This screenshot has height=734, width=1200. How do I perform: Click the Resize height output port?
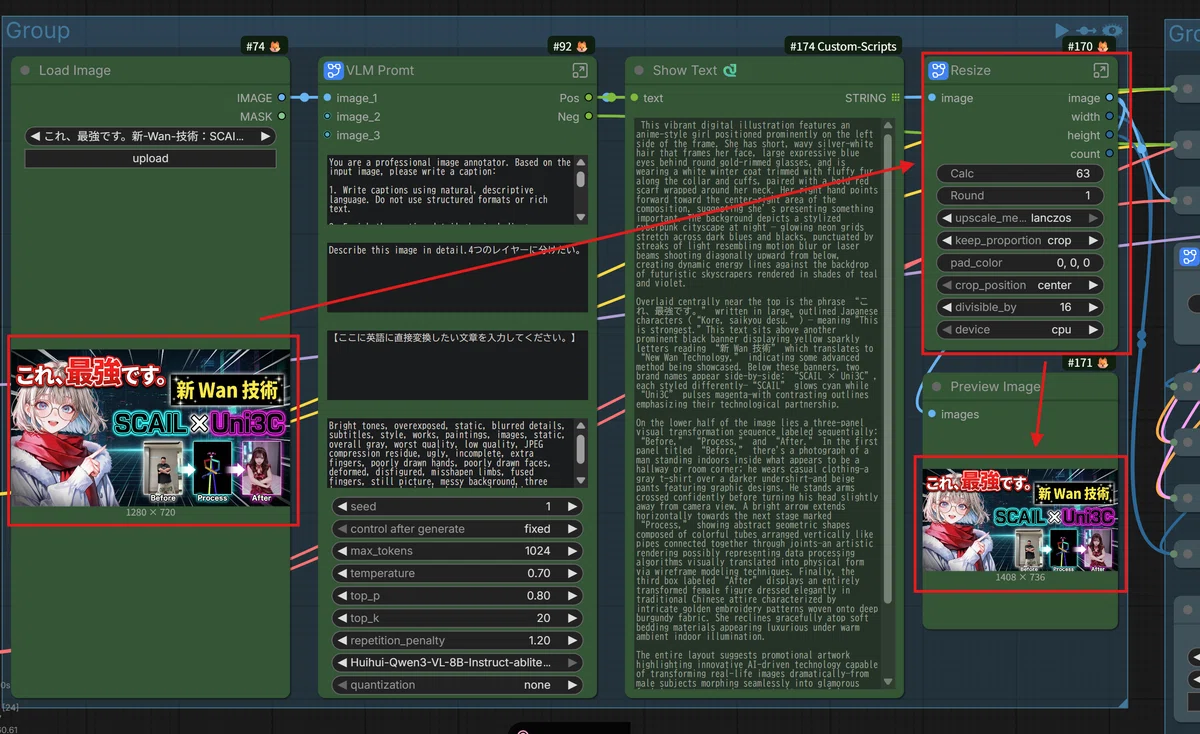1109,135
